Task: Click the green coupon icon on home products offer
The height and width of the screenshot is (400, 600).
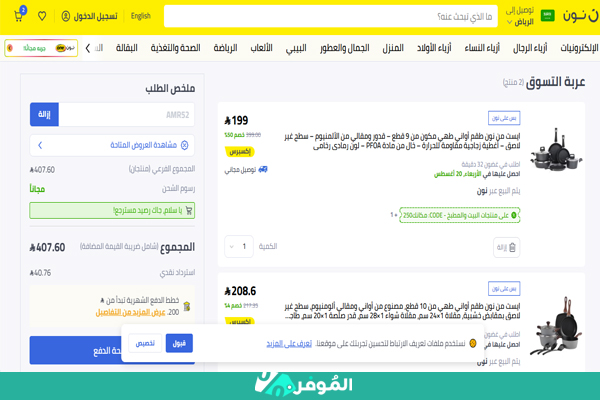Action: (514, 215)
